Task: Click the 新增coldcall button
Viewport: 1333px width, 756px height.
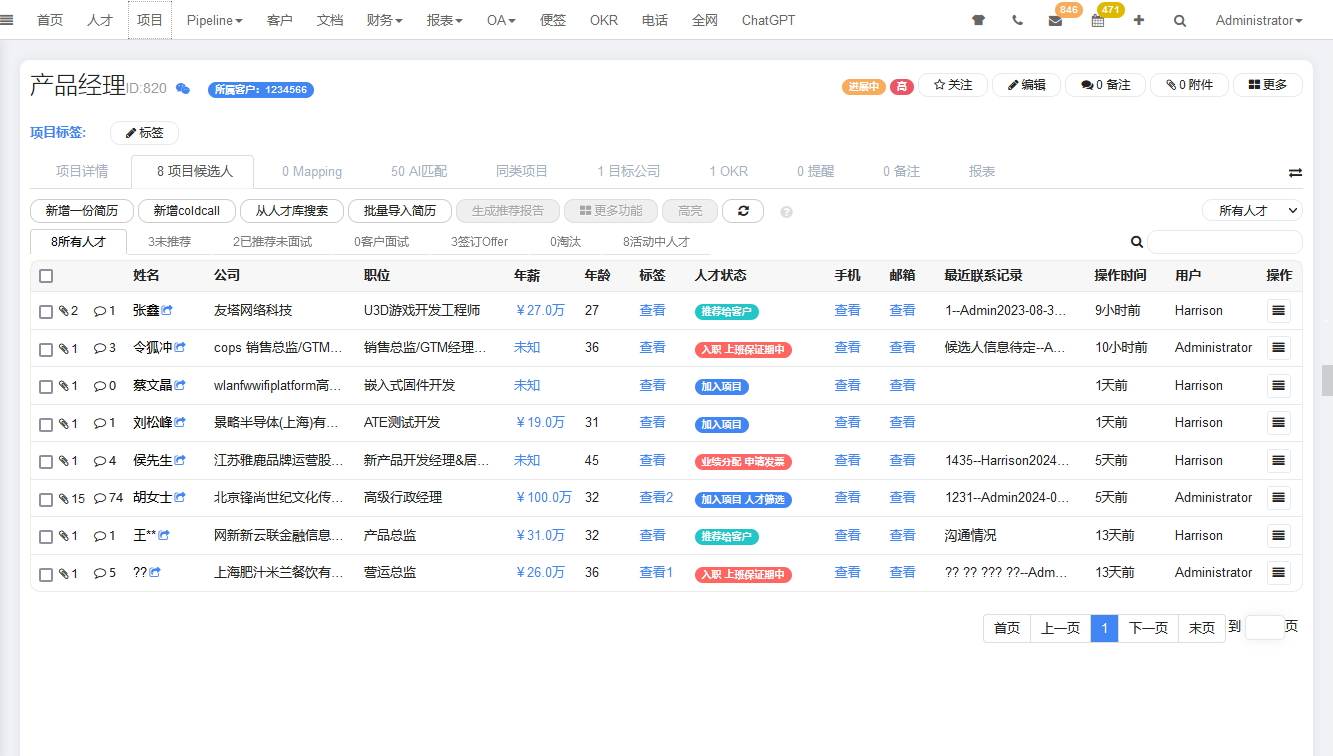Action: coord(186,211)
